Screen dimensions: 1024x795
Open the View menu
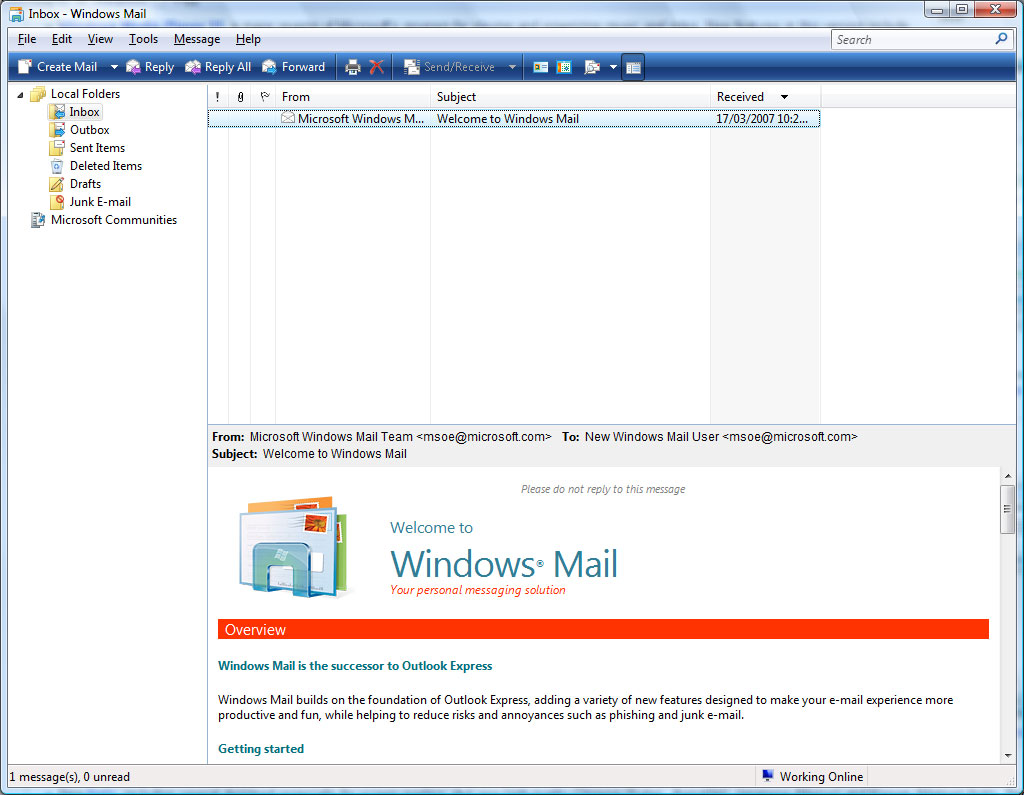click(x=100, y=39)
